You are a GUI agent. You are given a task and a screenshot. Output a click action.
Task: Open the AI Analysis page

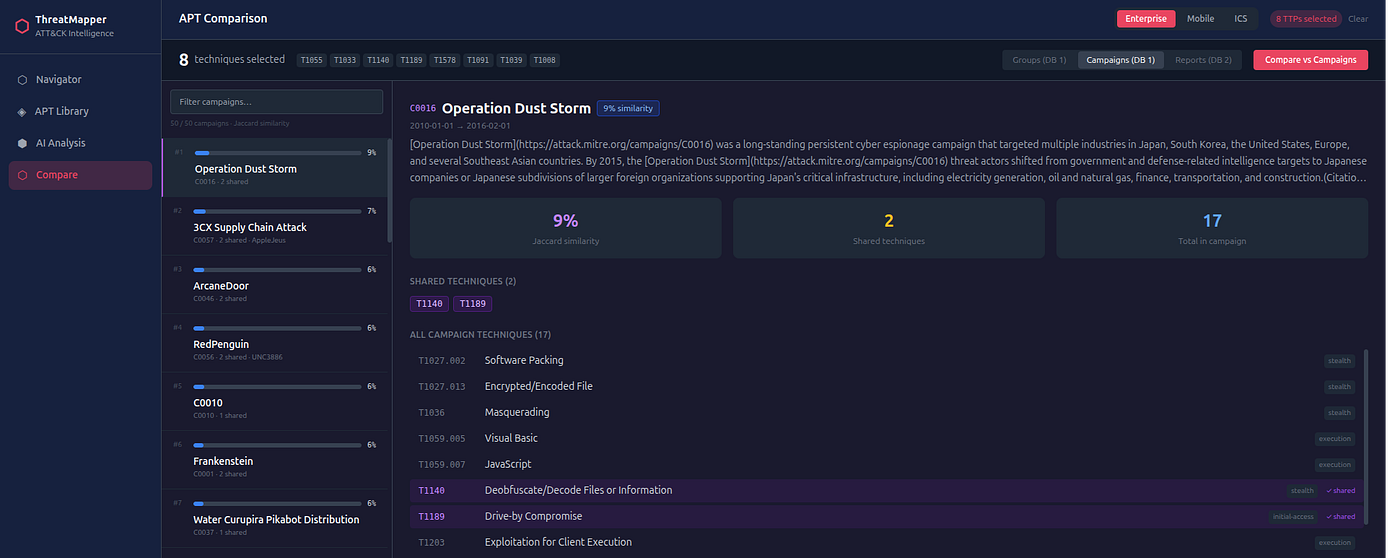pyautogui.click(x=80, y=143)
